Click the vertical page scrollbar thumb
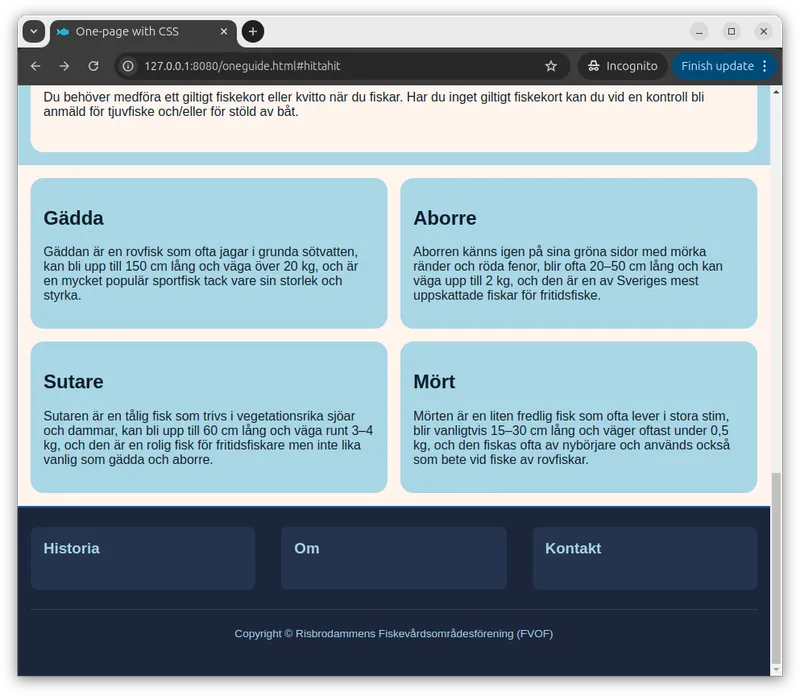The width and height of the screenshot is (800, 696). click(776, 570)
